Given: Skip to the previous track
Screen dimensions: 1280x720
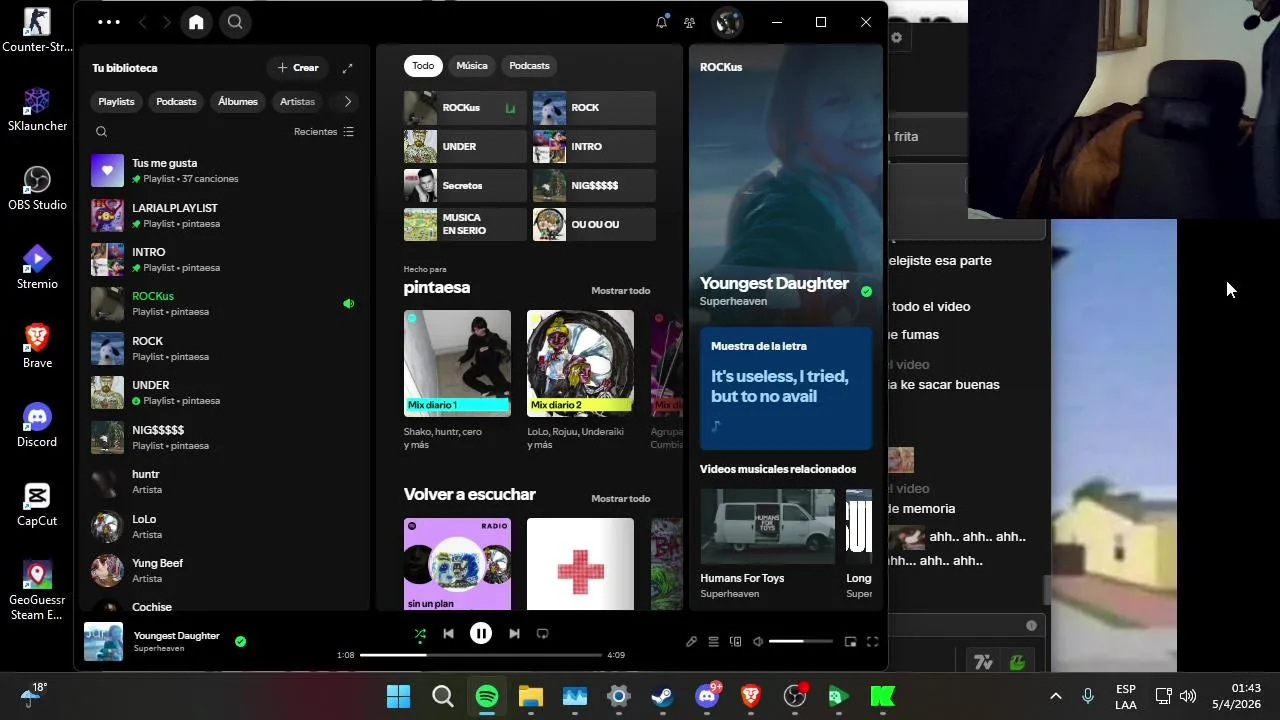Looking at the screenshot, I should [x=449, y=634].
